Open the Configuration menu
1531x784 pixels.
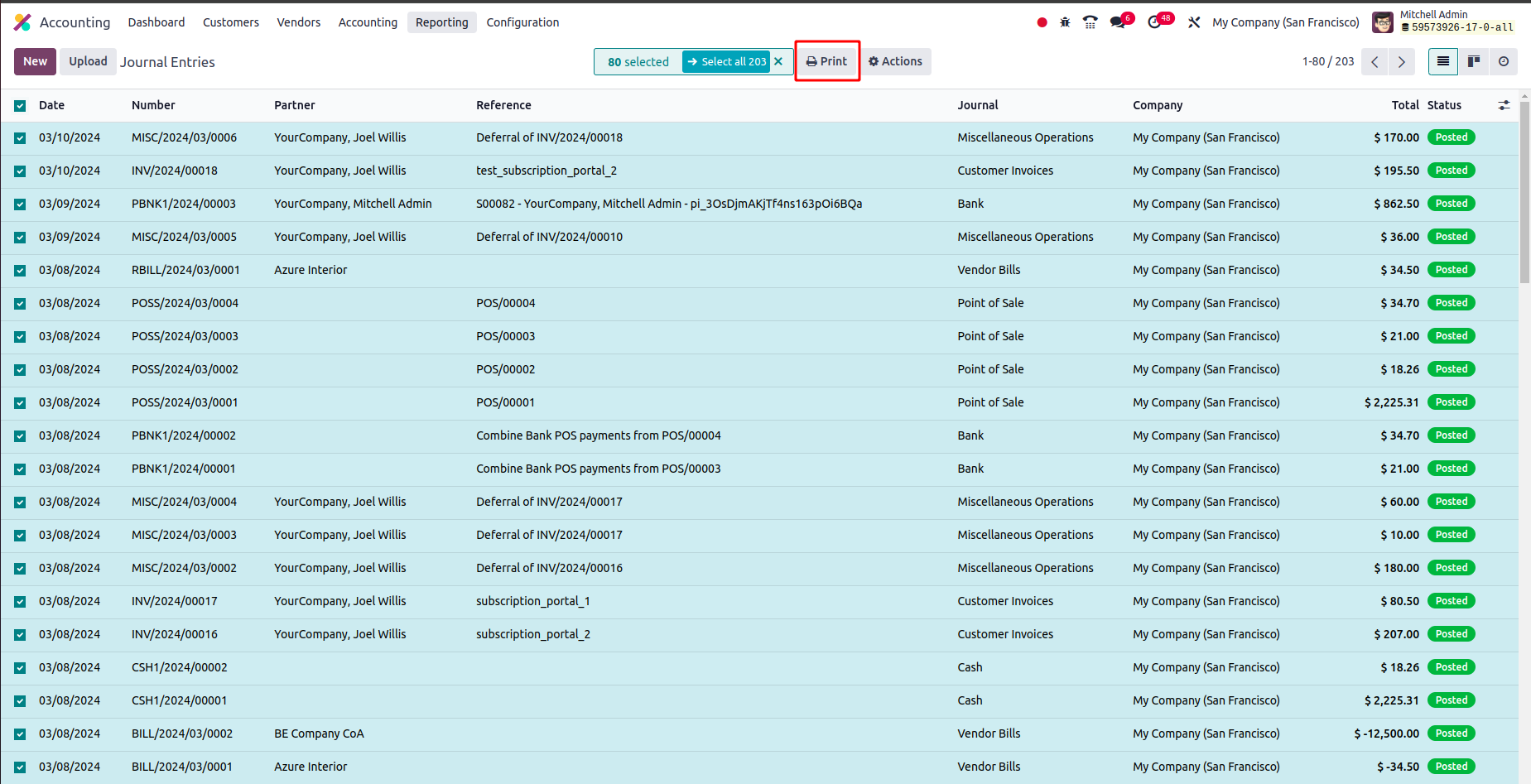522,22
